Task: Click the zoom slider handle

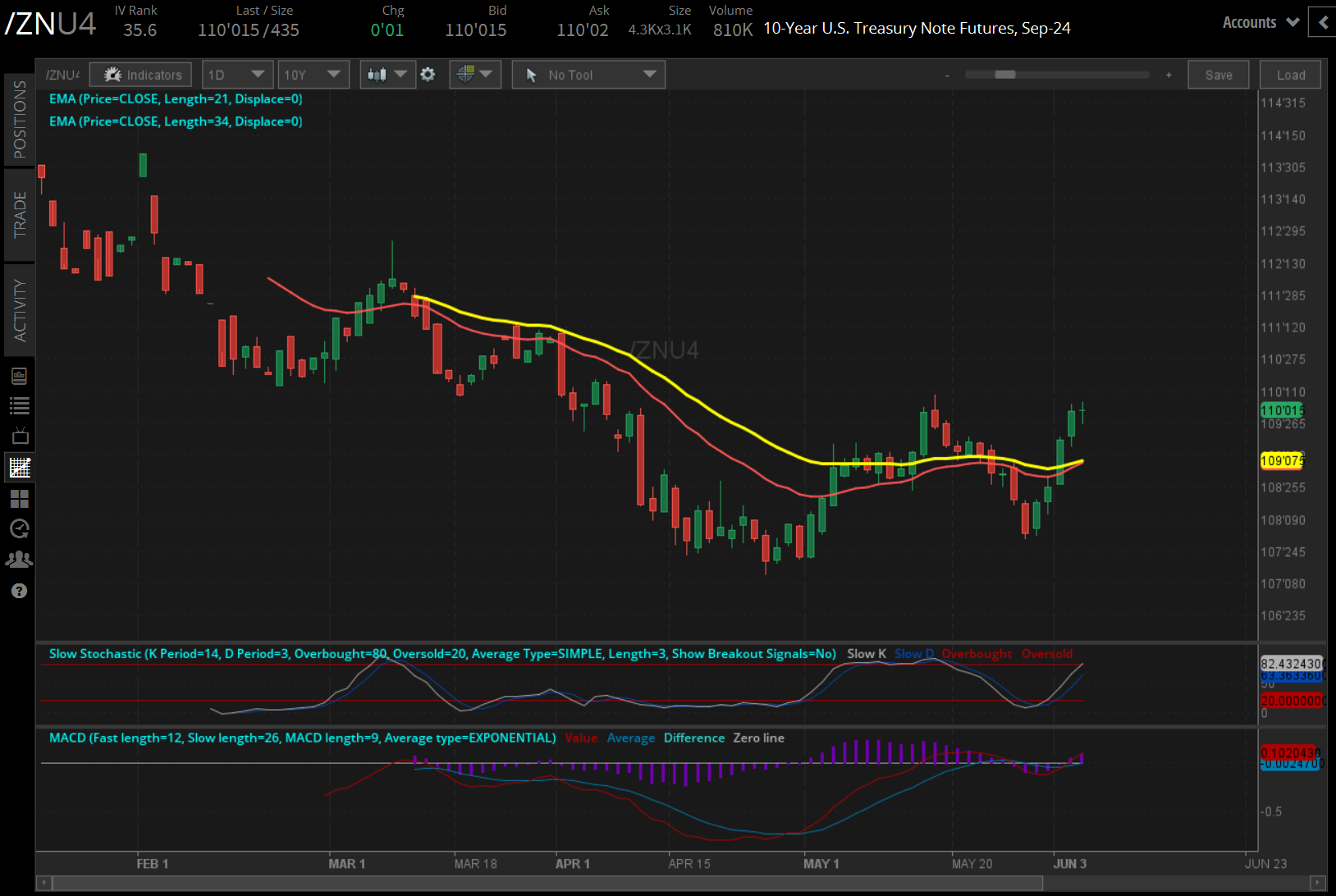Action: click(x=1005, y=75)
